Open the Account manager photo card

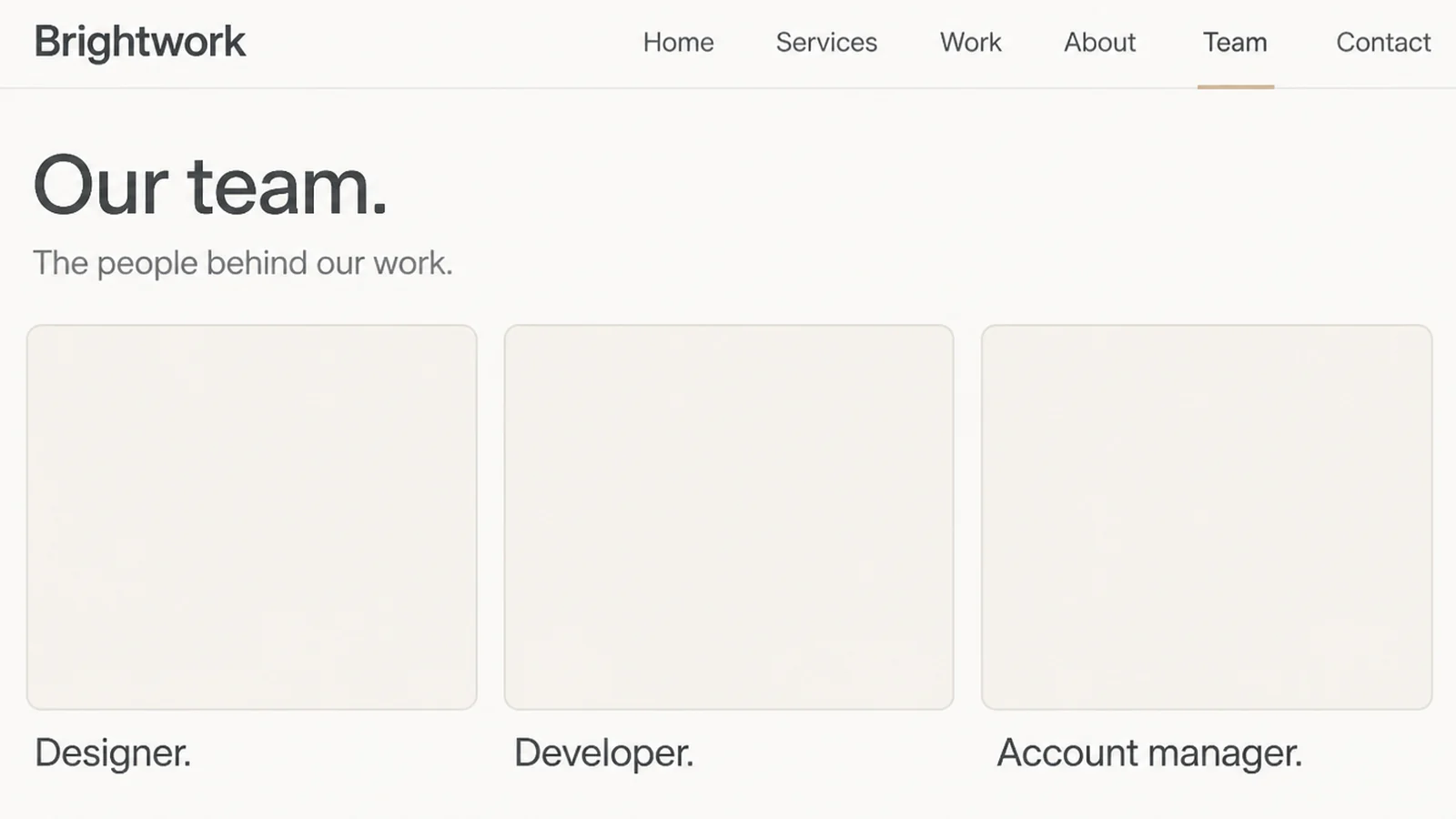click(x=1207, y=517)
